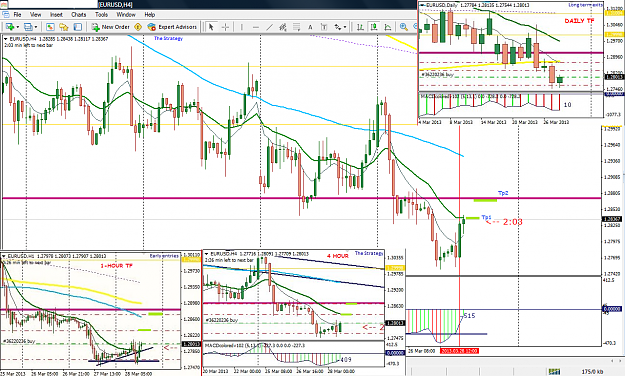625x376 pixels.
Task: Click the MACD value 409 in 4-hour inset
Action: tap(346, 360)
